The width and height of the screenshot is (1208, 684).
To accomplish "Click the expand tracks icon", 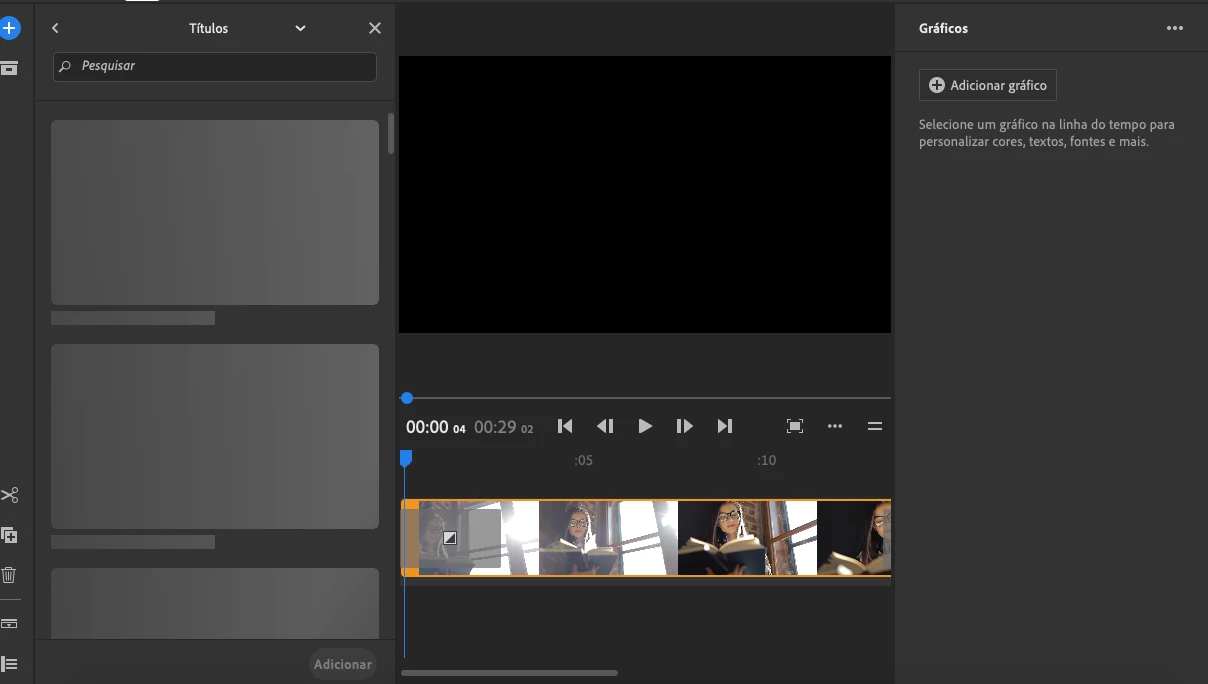I will tap(9, 623).
